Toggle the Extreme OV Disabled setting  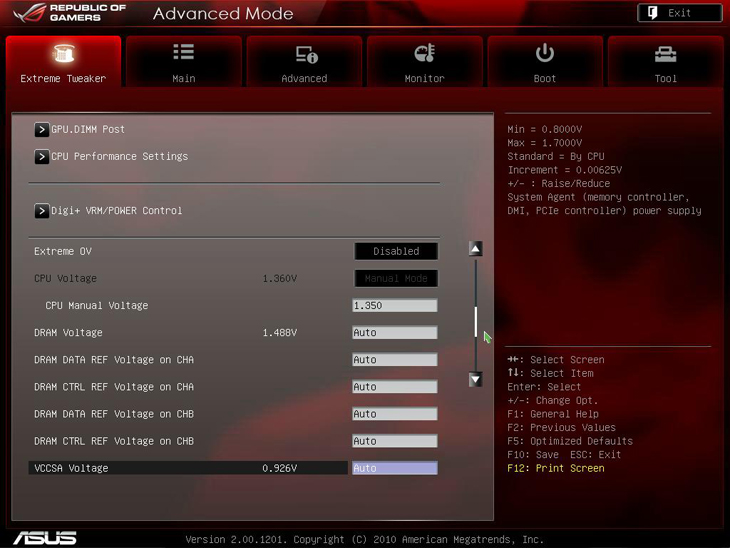(396, 251)
